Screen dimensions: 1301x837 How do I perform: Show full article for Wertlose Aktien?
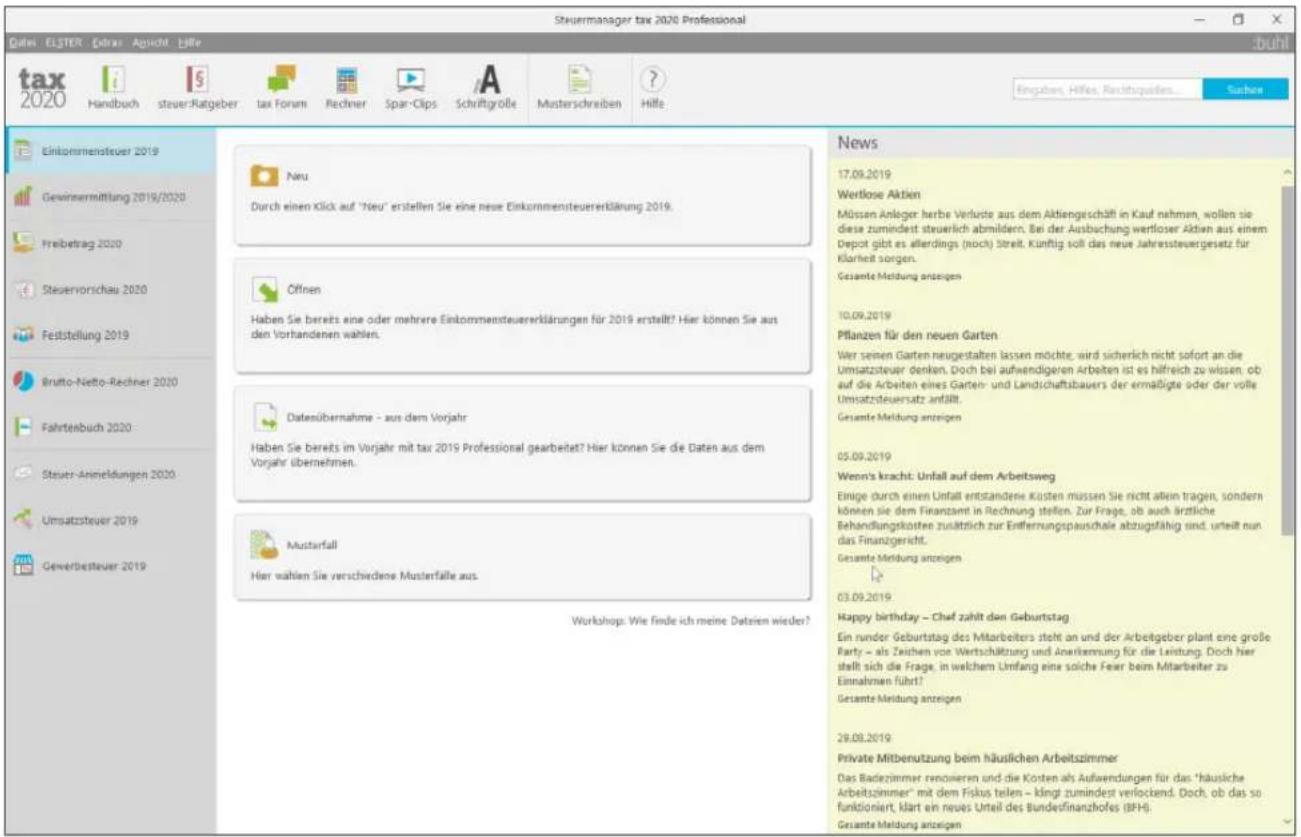[899, 276]
